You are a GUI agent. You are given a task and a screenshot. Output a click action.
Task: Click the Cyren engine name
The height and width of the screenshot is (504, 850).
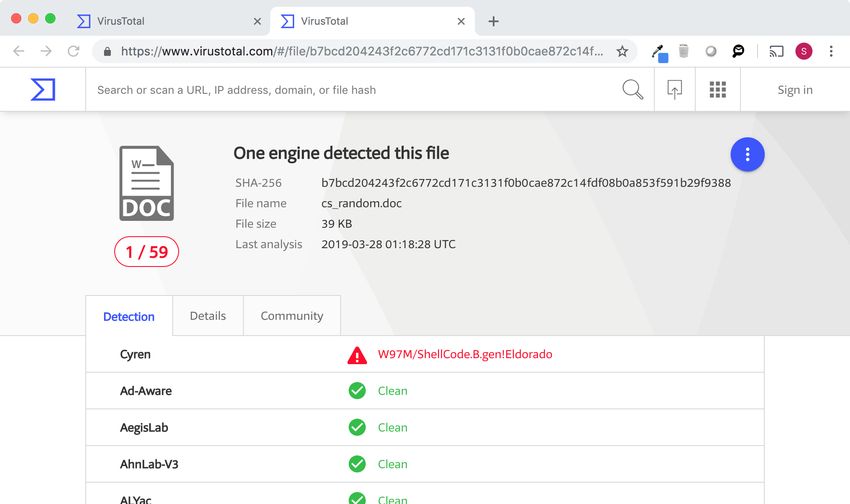click(135, 354)
